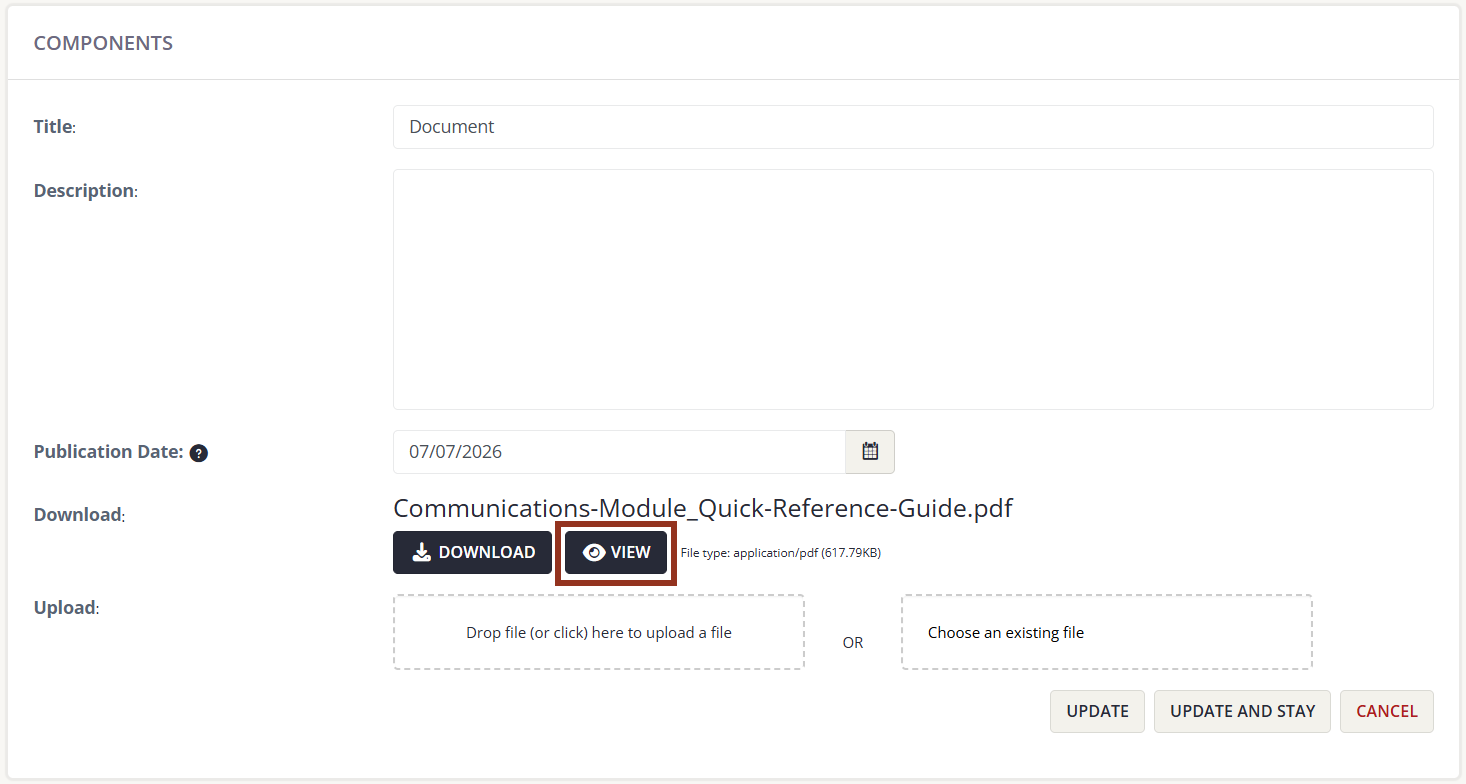Cancel editing the component

pos(1387,711)
